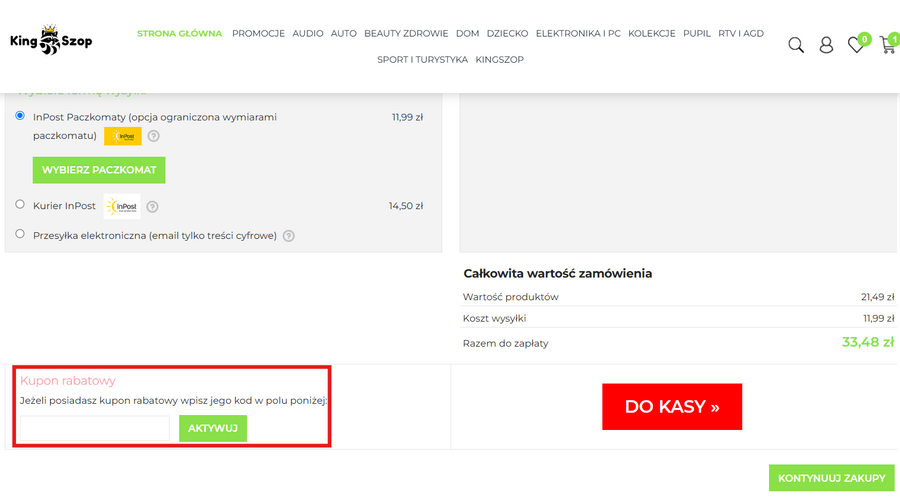900x498 pixels.
Task: Open search with the magnifier icon
Action: click(796, 45)
